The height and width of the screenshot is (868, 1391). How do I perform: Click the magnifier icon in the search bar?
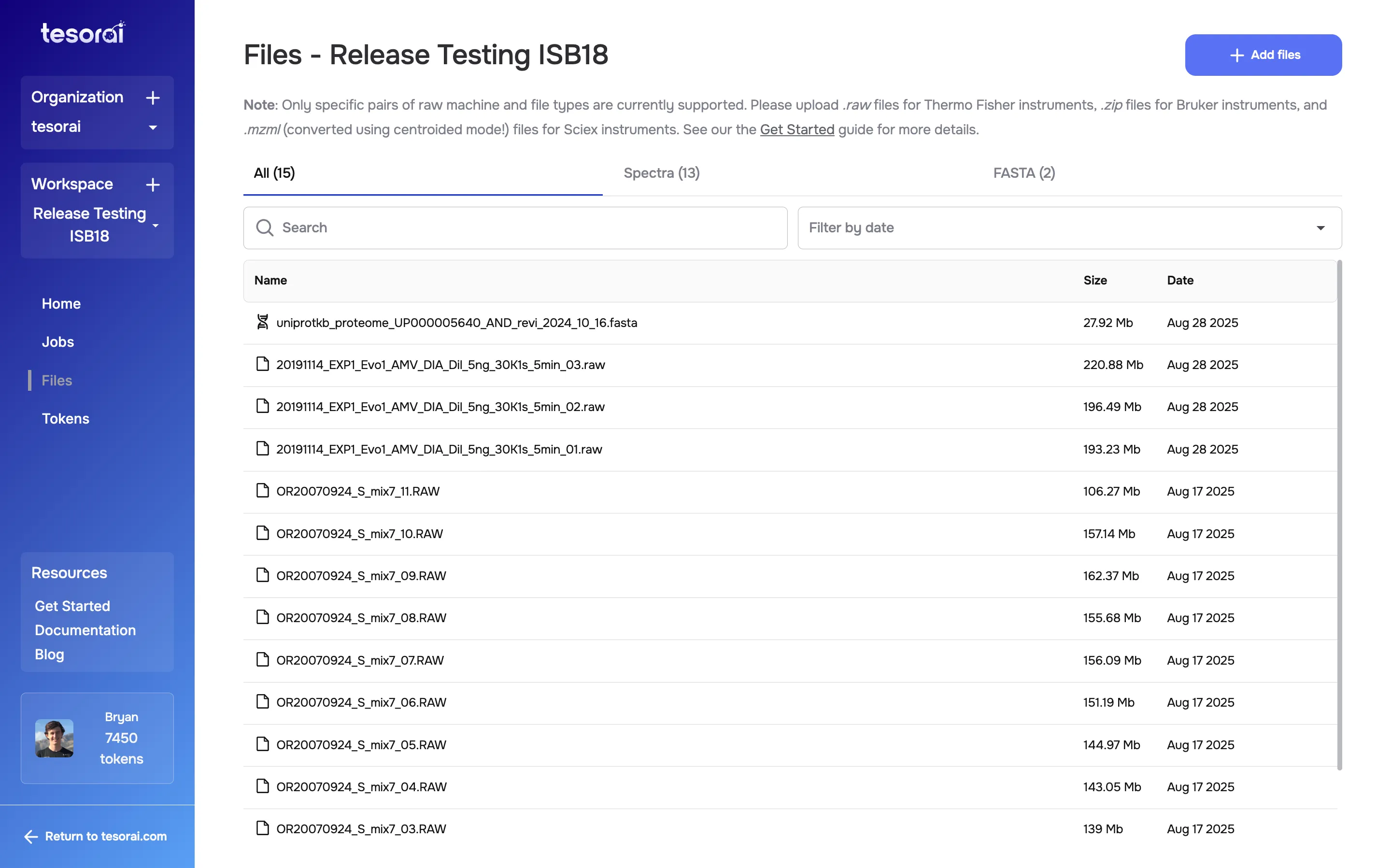click(265, 228)
